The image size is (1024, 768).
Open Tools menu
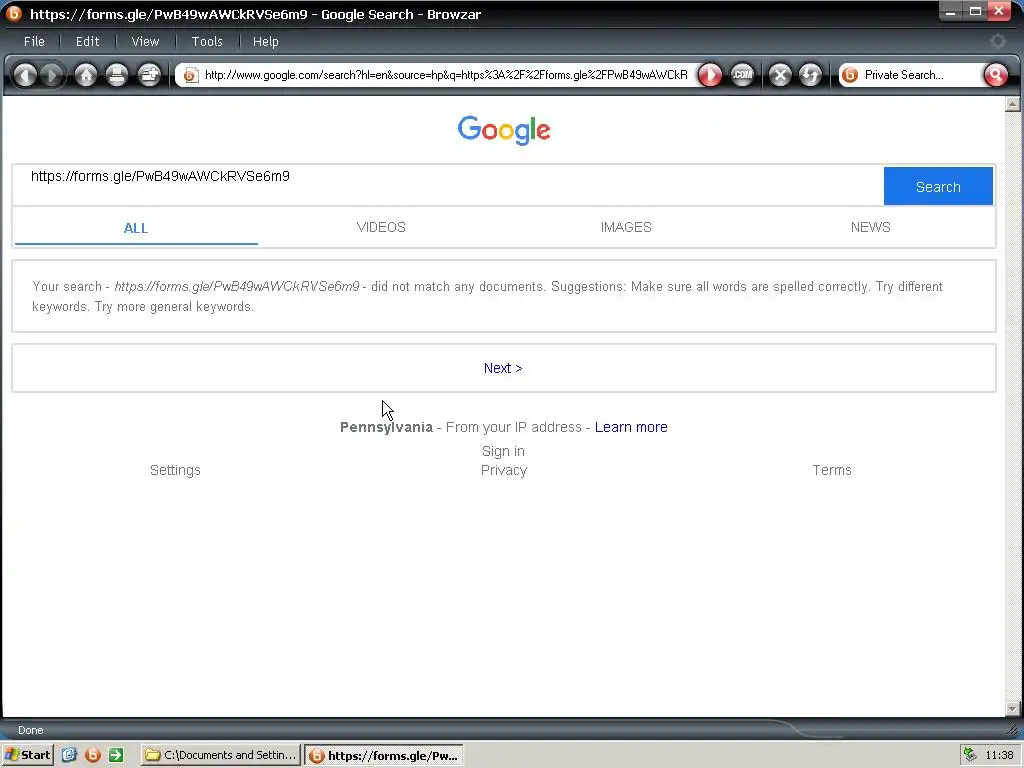point(207,41)
